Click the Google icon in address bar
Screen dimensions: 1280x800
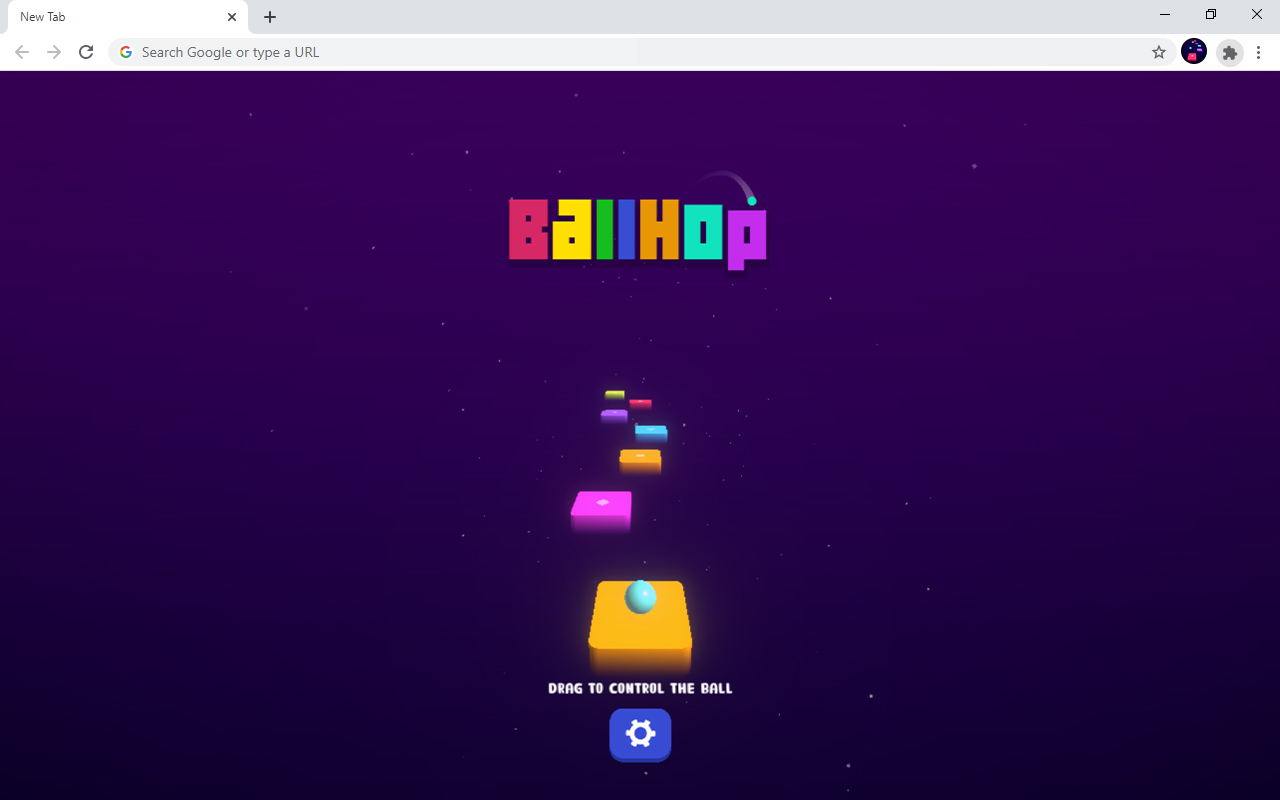pyautogui.click(x=126, y=52)
